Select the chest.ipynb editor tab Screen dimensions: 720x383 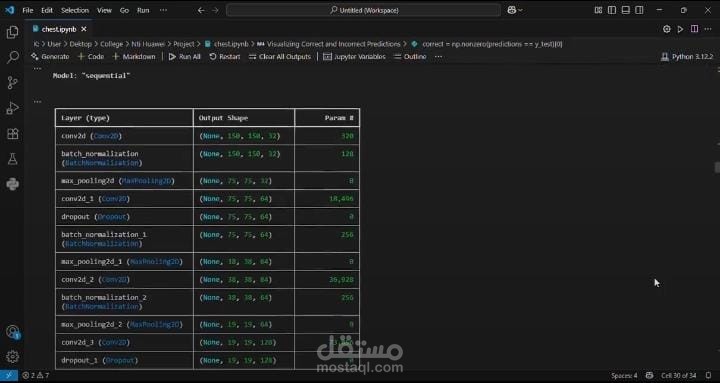coord(59,29)
